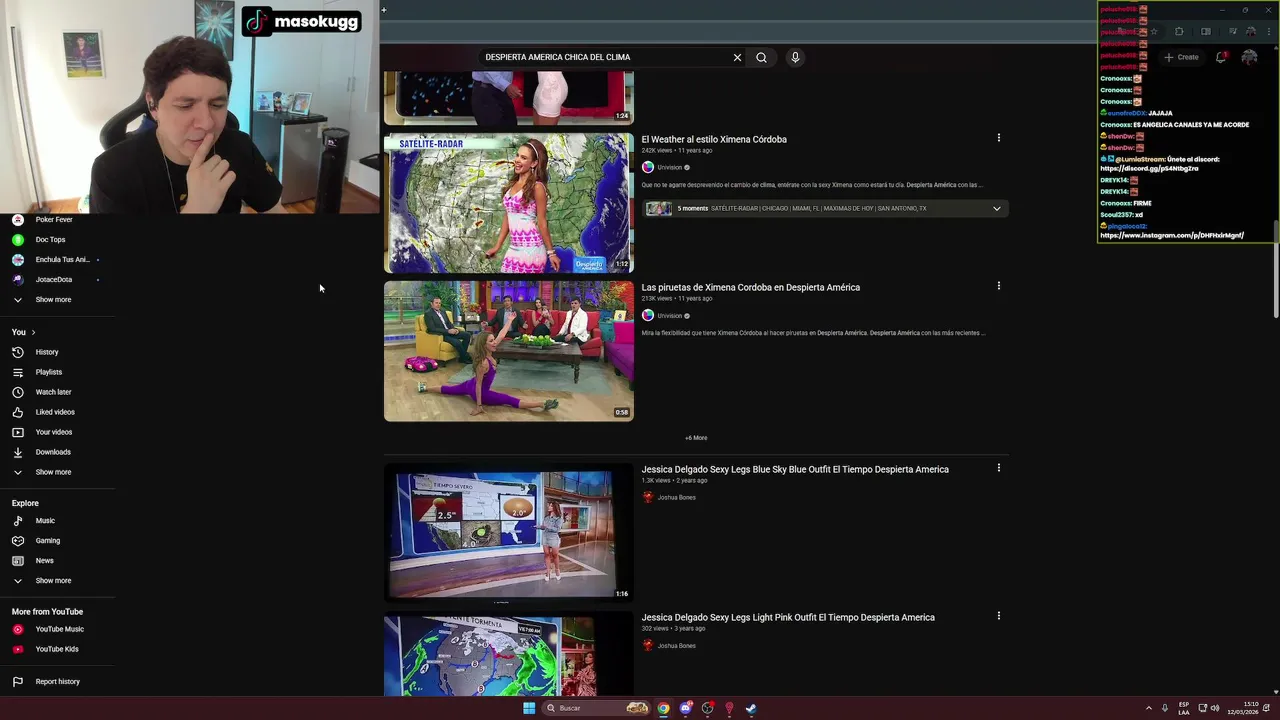
Task: Open Jessica Delgado Blue Sky Blue Outfit title
Action: pos(795,469)
